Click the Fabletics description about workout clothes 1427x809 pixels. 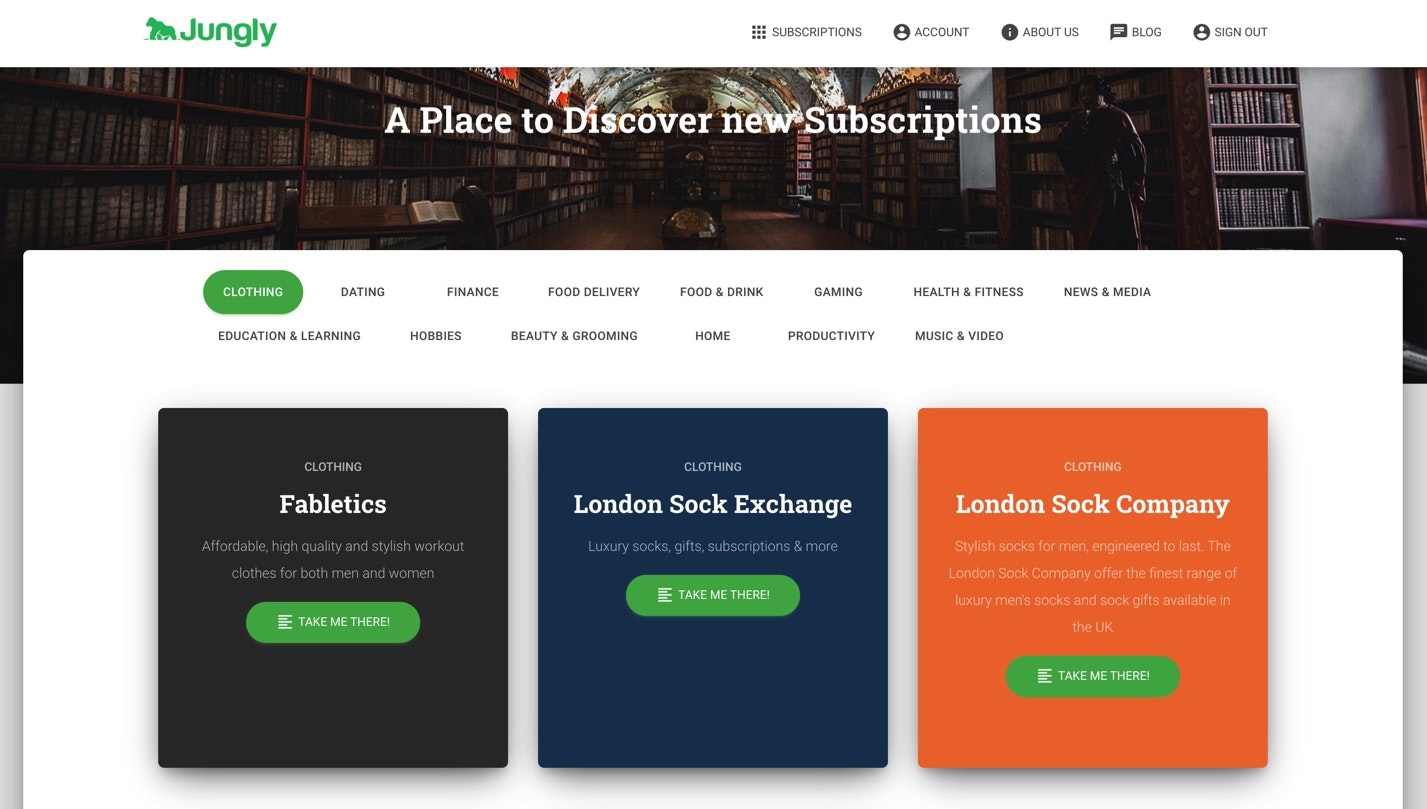333,560
